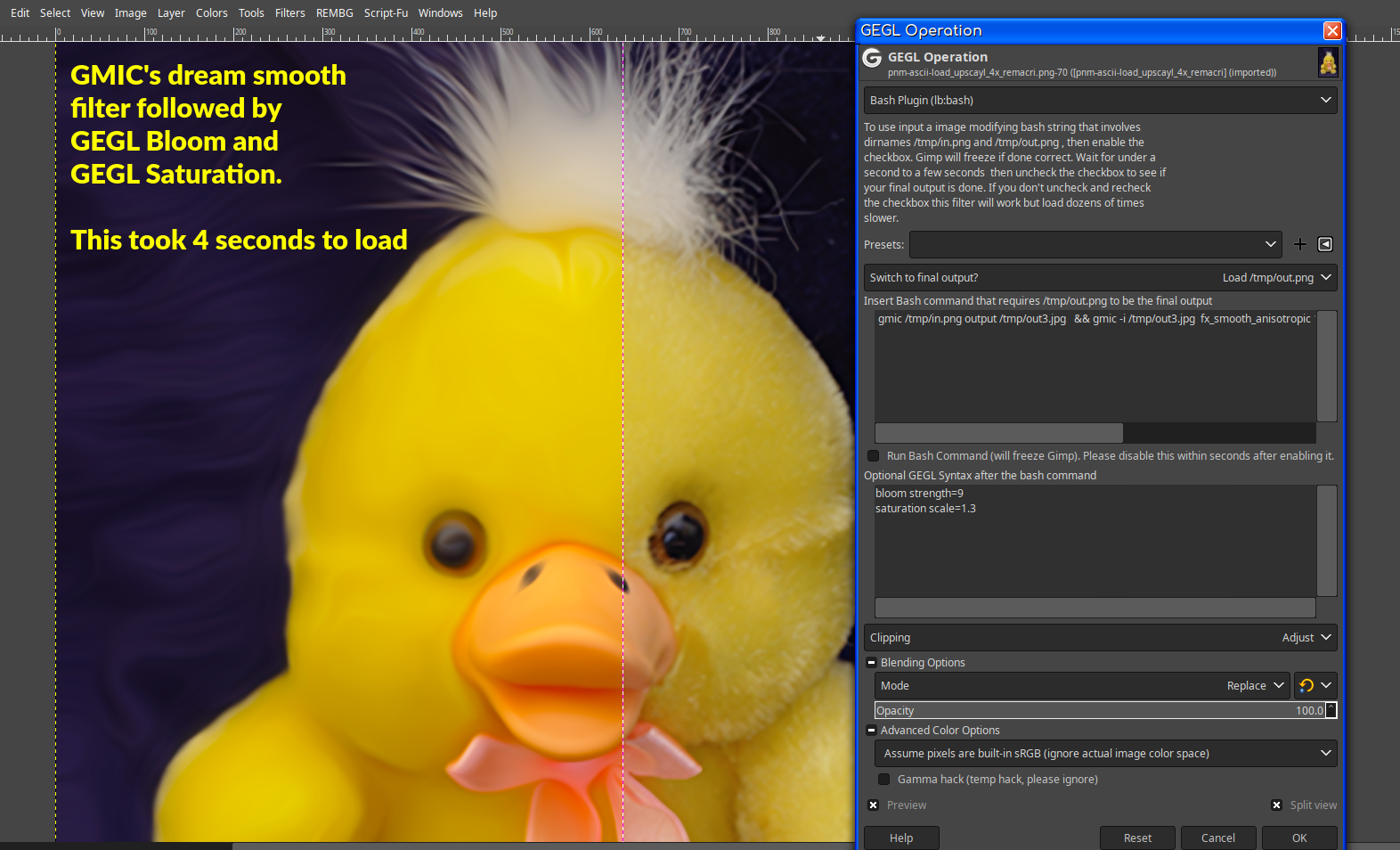
Task: Click the blend mode group switch icon
Action: click(1315, 685)
